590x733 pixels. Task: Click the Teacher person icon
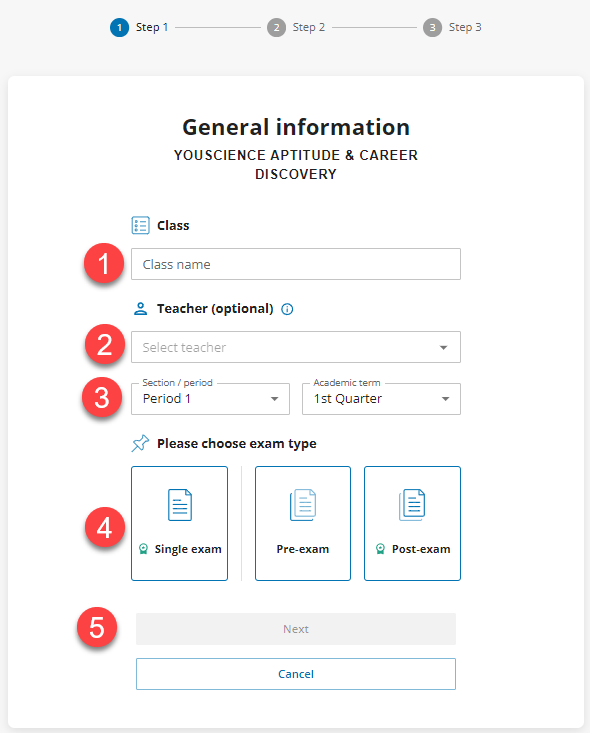pos(140,309)
